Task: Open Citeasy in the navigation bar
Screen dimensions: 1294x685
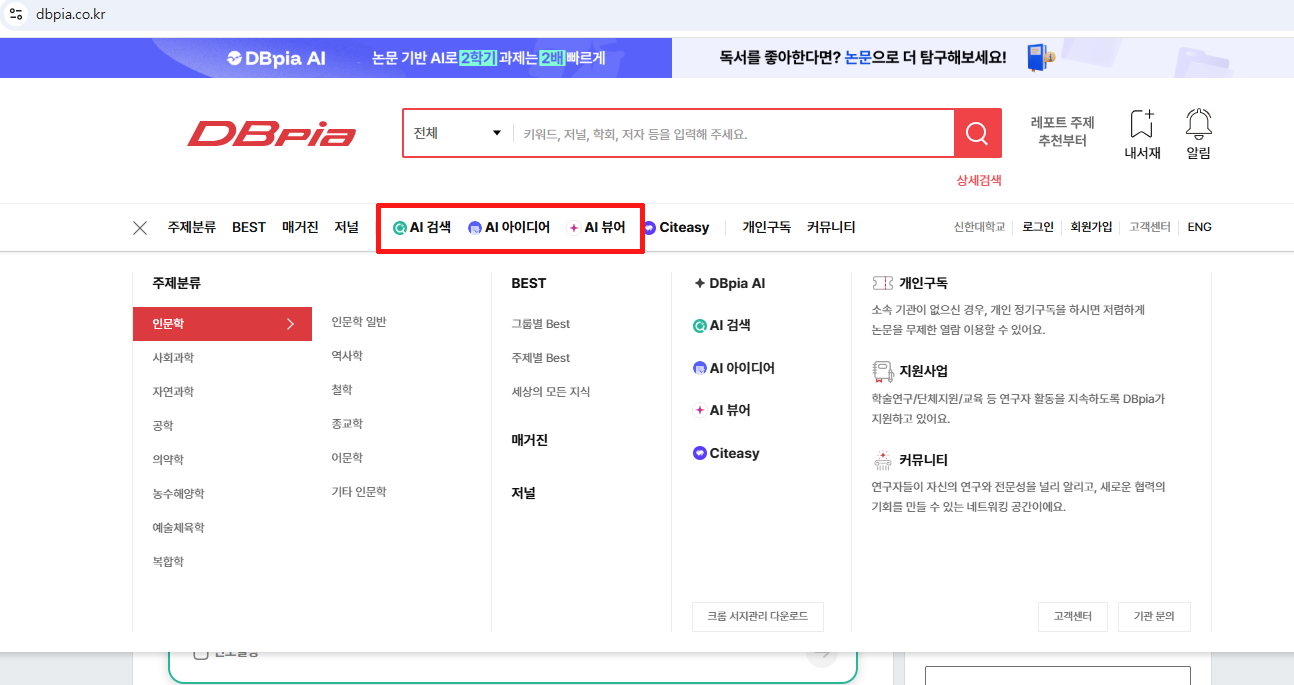Action: (676, 227)
